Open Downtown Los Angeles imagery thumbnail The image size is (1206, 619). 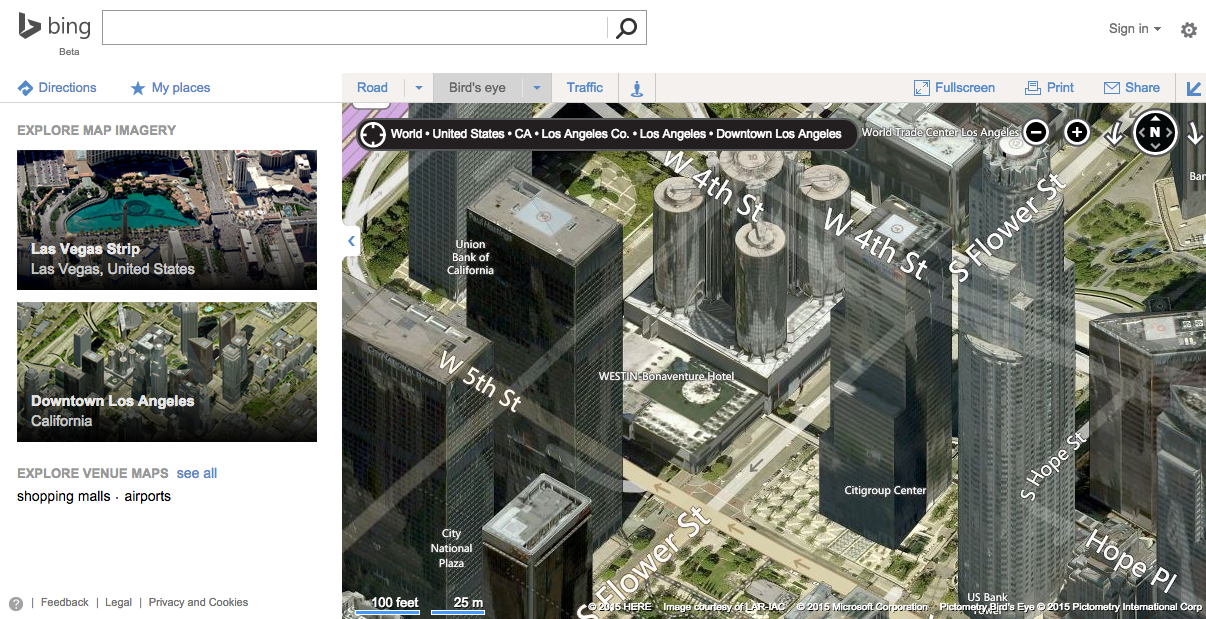(x=167, y=372)
